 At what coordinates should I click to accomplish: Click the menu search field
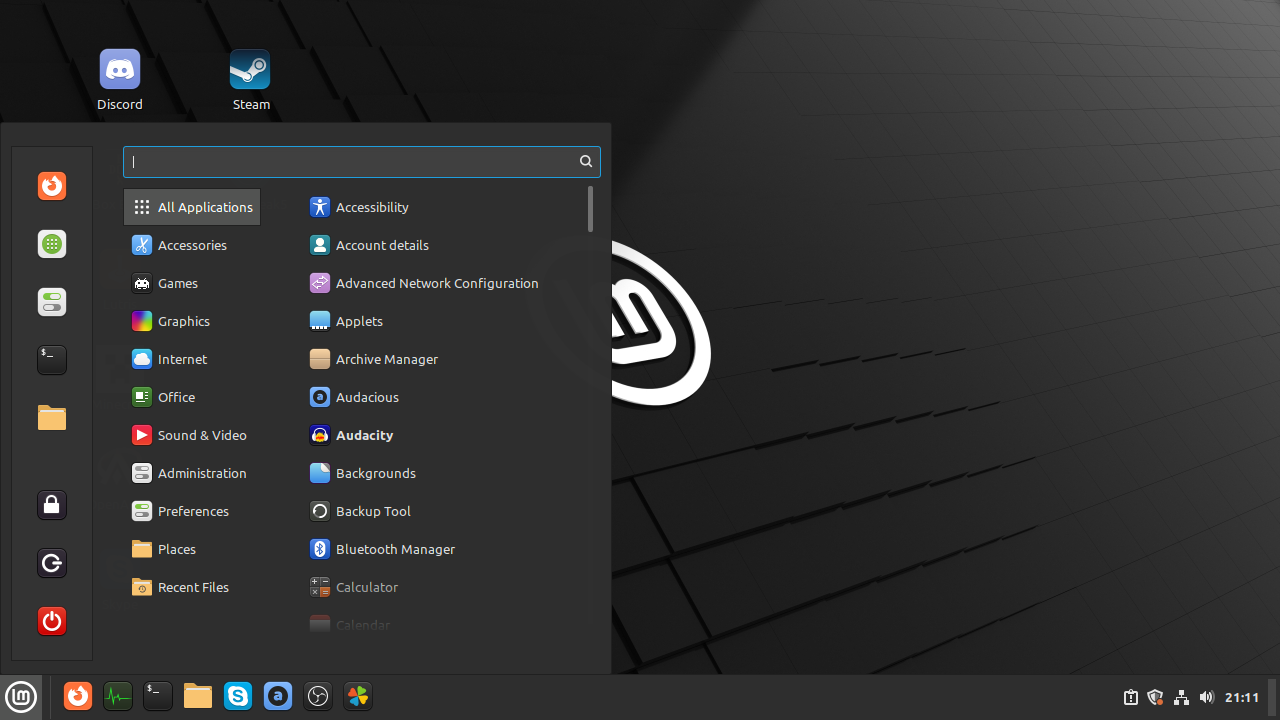(361, 161)
